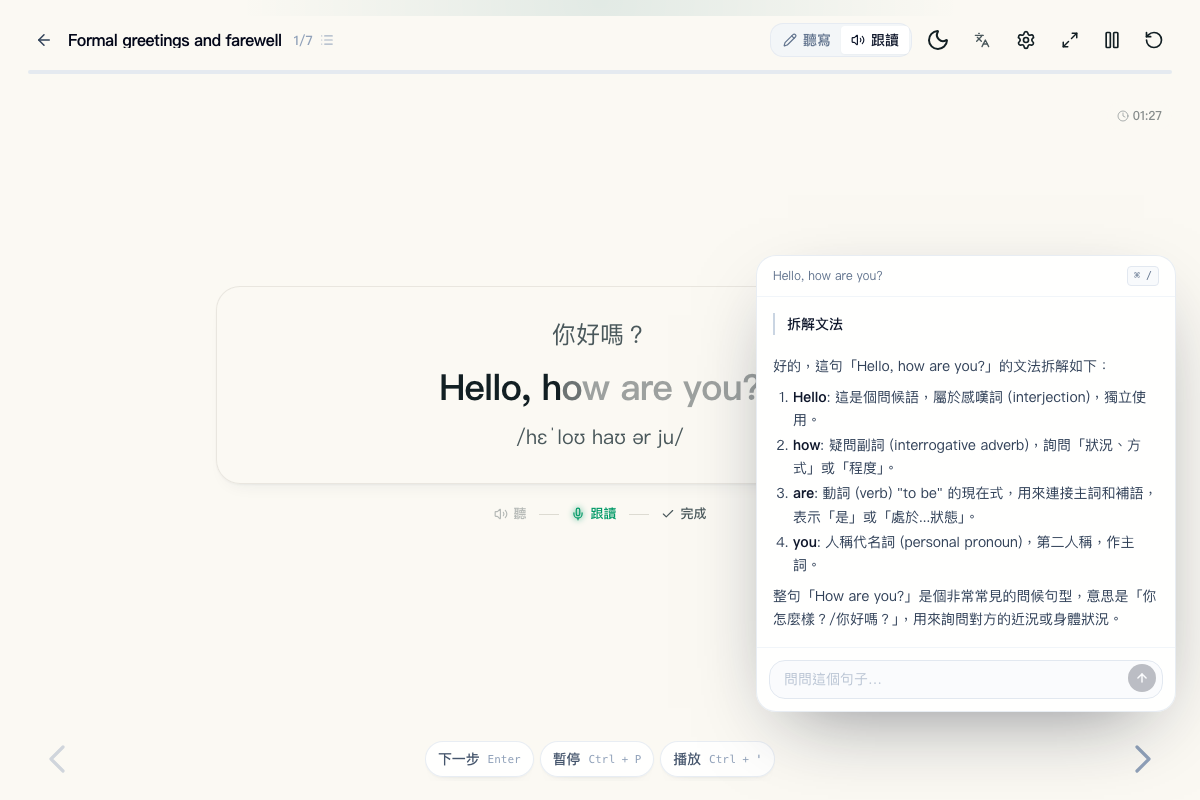Go to previous sentence chevron
The height and width of the screenshot is (800, 1200).
(x=57, y=759)
